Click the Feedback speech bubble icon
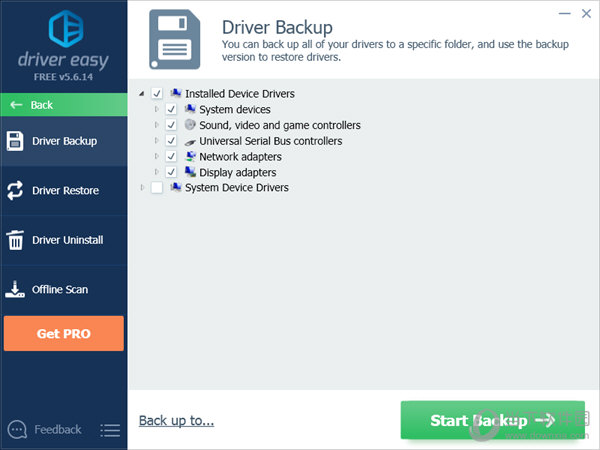Viewport: 600px width, 450px height. (x=17, y=429)
